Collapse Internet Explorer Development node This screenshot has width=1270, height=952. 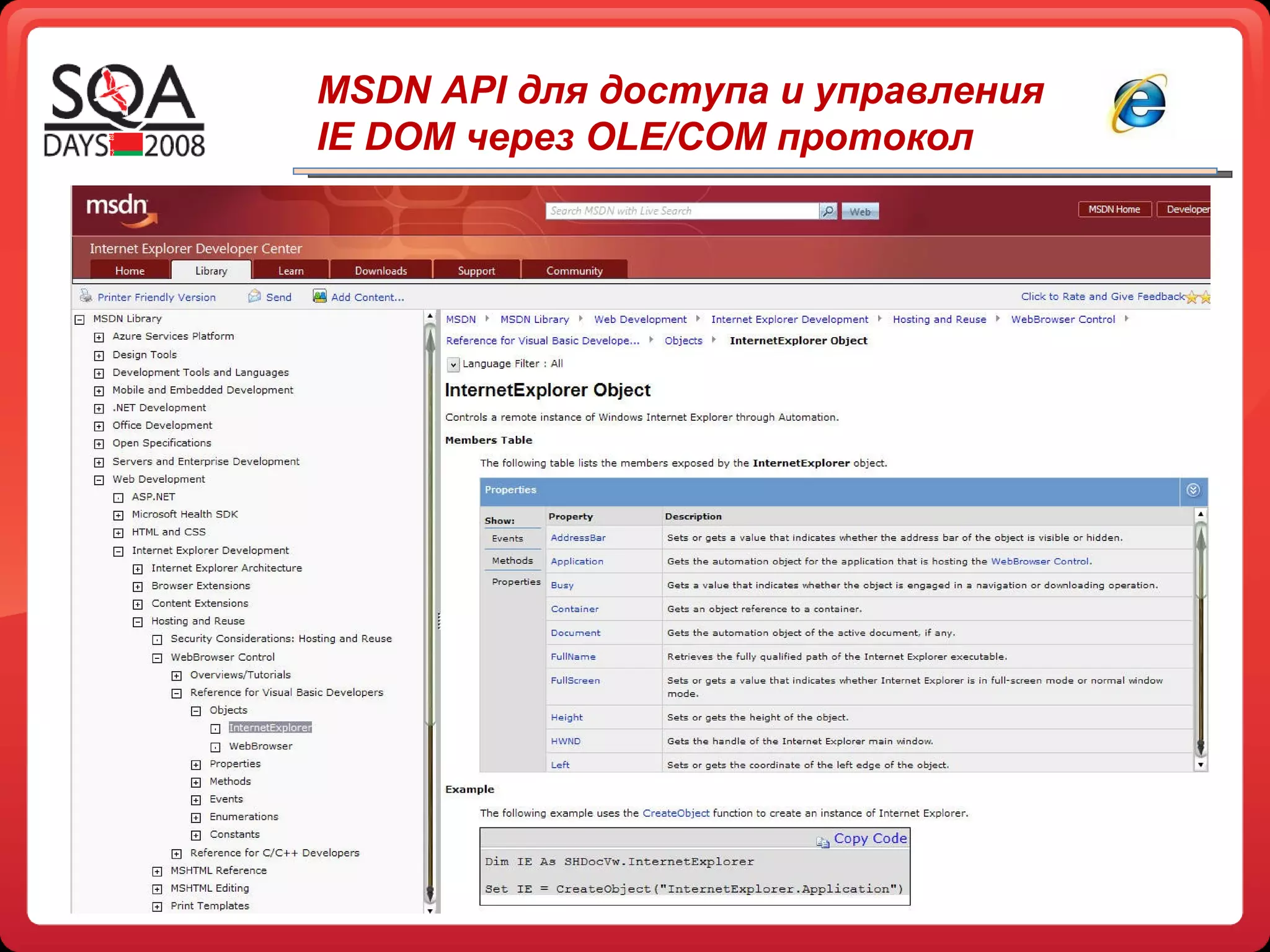pos(118,552)
